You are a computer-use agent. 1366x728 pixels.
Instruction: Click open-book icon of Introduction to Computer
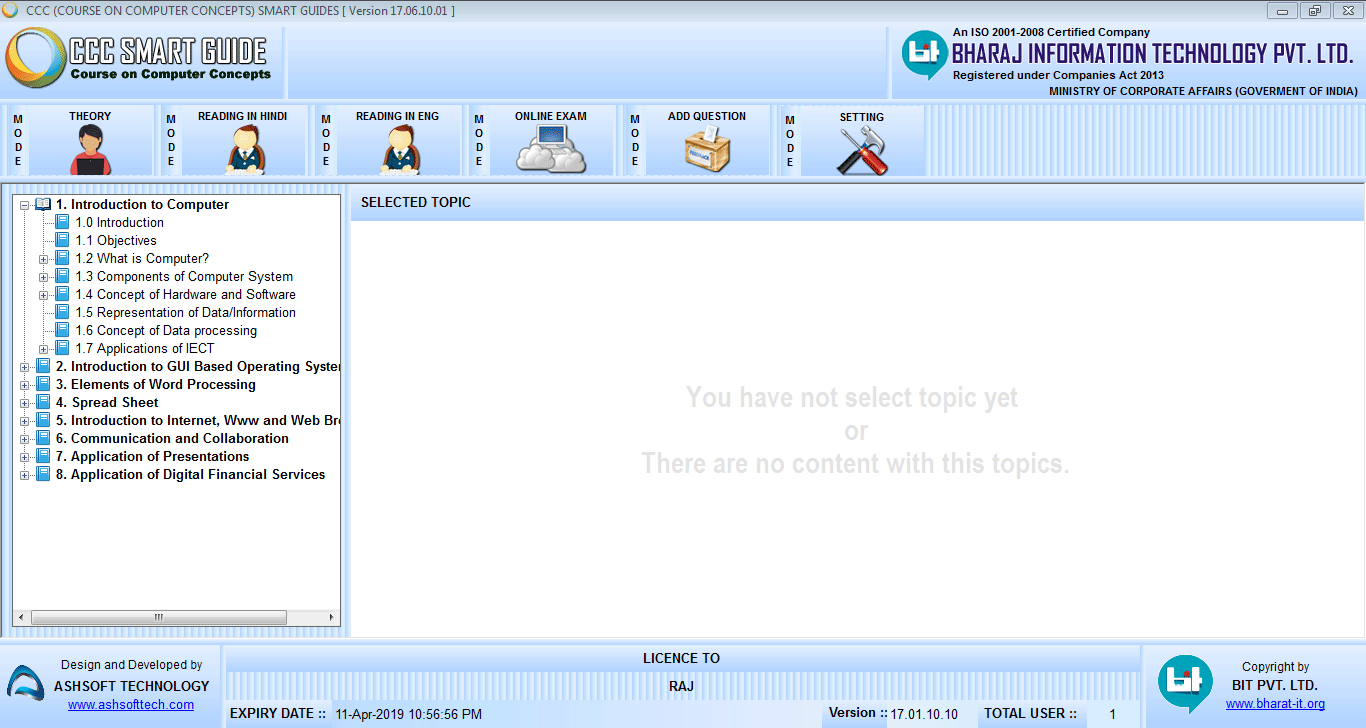43,204
